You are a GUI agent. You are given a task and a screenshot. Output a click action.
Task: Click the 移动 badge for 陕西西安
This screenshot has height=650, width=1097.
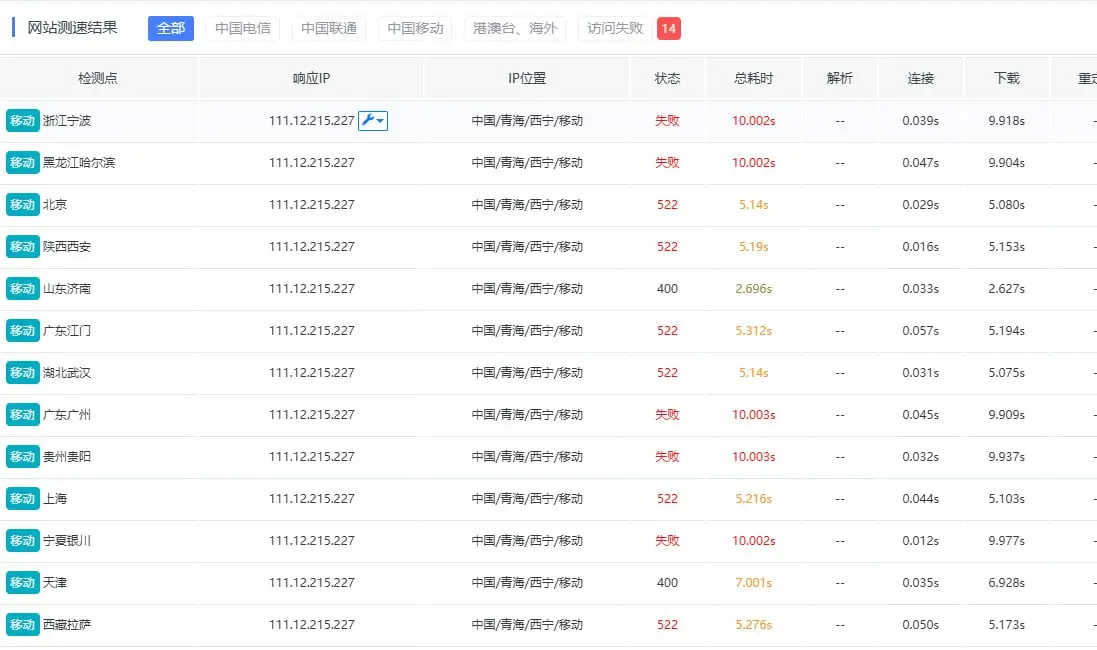coord(22,247)
